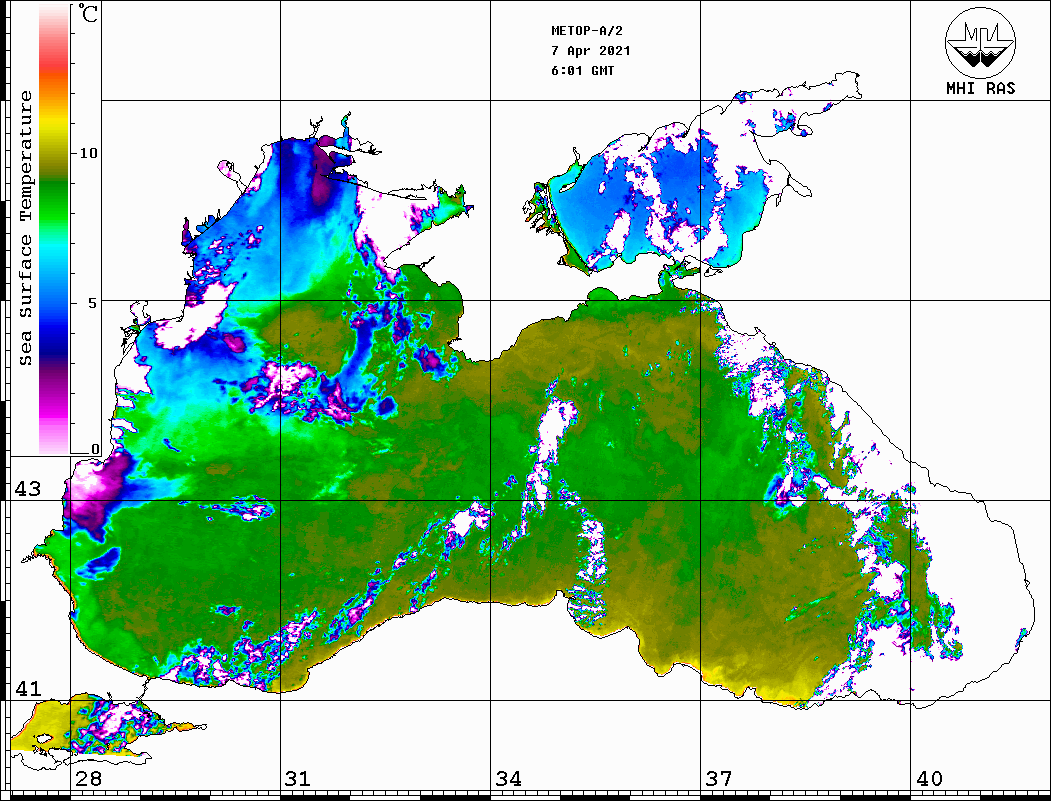The width and height of the screenshot is (1051, 801).
Task: Click the 'MHI RAS' label text
Action: [981, 88]
